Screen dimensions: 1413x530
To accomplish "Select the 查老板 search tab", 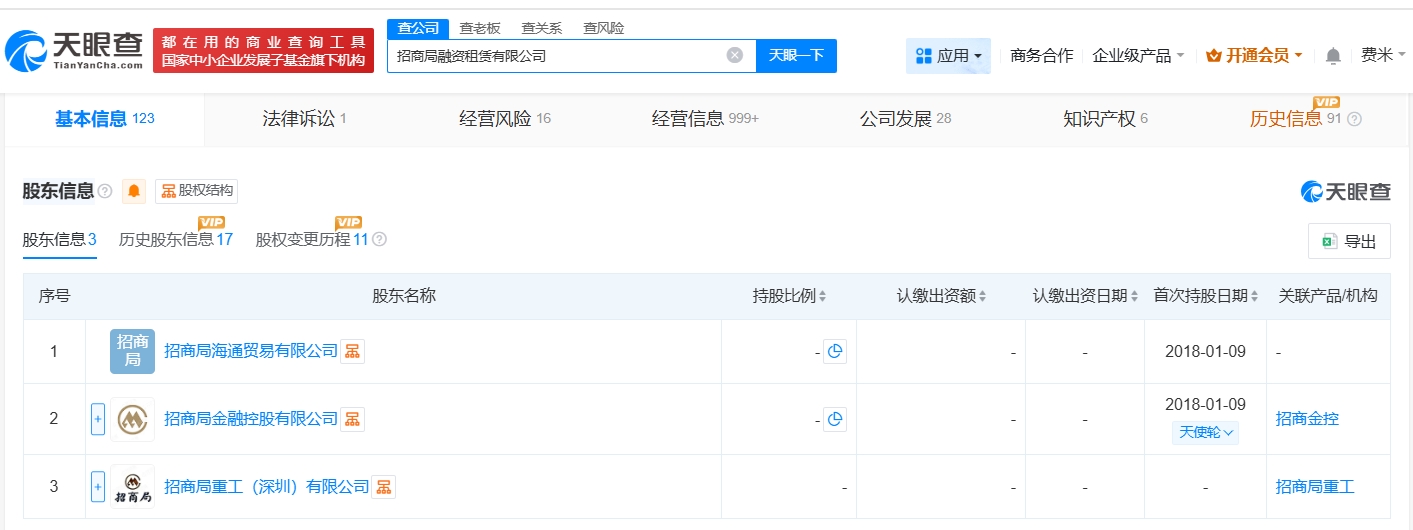I will (x=479, y=28).
